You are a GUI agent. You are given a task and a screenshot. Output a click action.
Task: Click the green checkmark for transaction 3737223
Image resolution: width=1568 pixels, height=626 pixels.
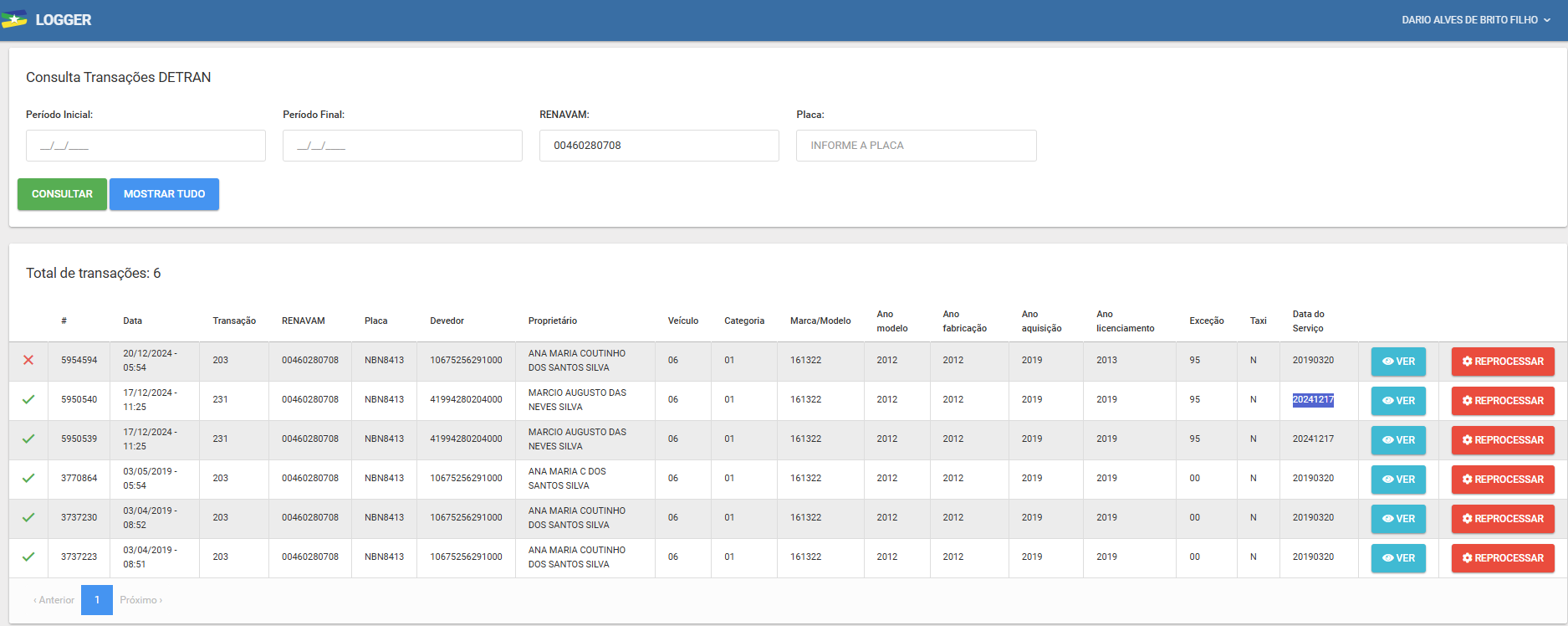tap(28, 557)
